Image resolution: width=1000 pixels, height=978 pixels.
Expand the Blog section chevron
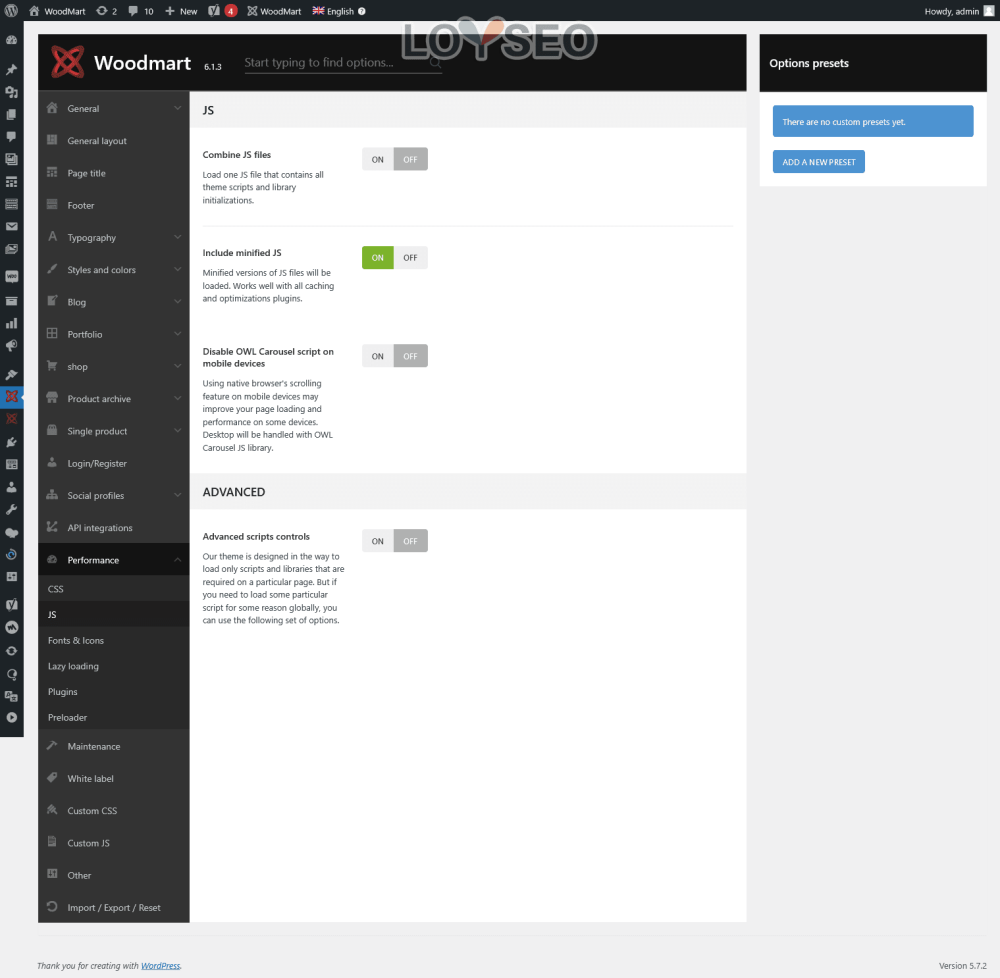coord(177,302)
